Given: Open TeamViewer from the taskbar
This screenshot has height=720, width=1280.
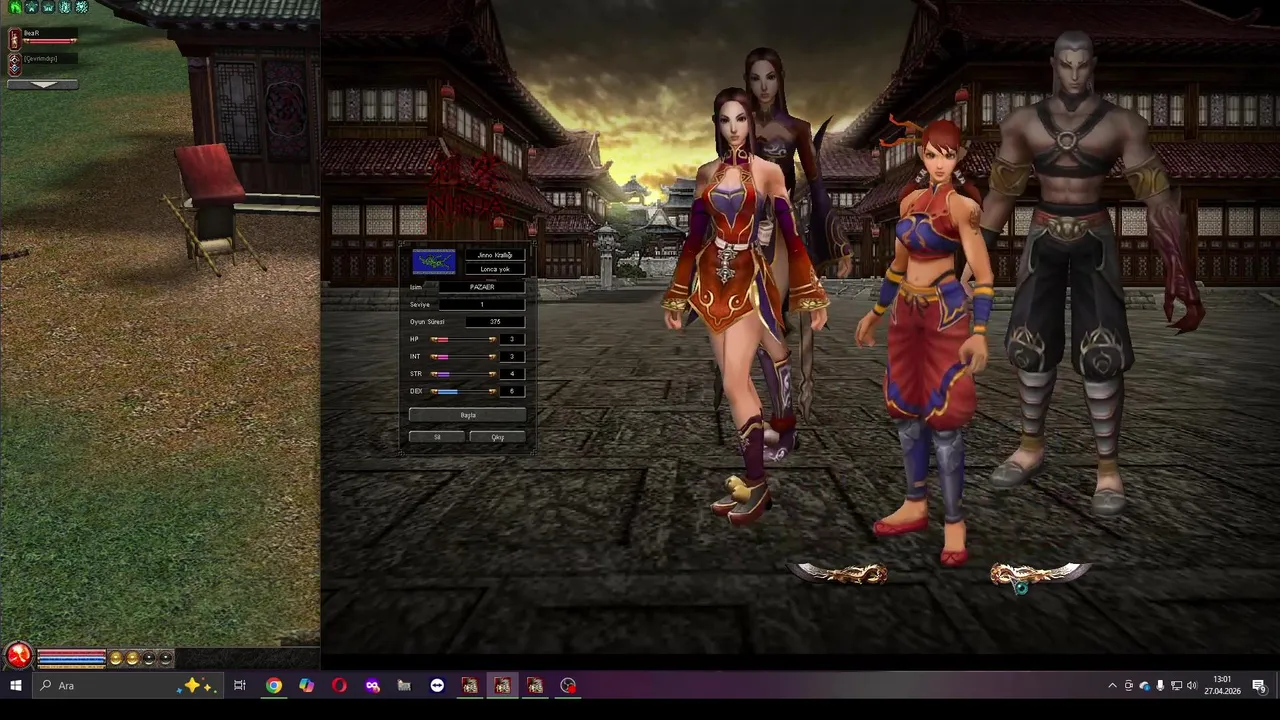Looking at the screenshot, I should [x=437, y=686].
